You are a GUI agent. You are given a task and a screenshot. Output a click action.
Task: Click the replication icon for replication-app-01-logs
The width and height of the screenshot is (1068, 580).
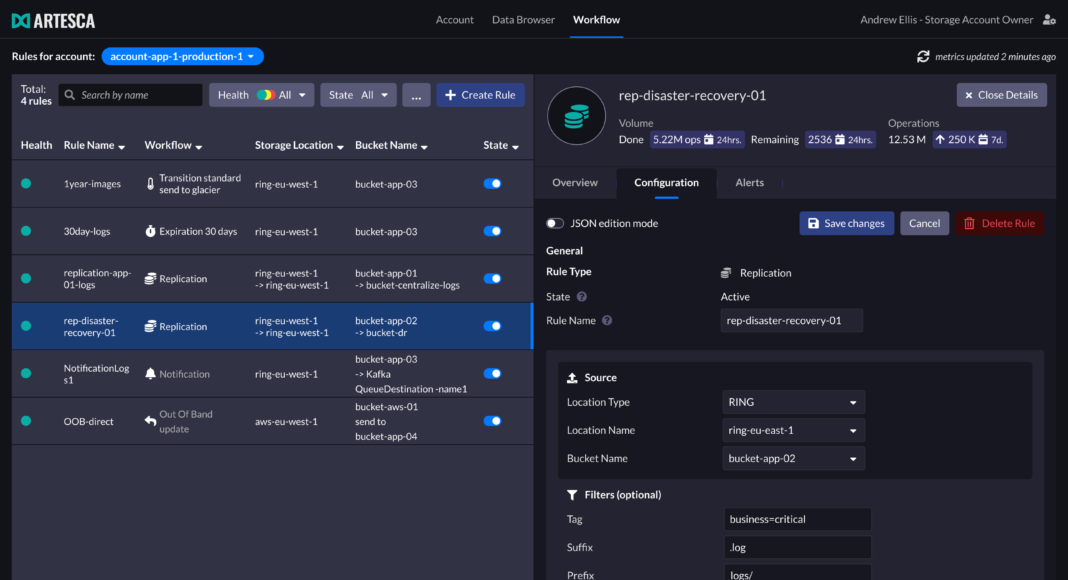(151, 278)
